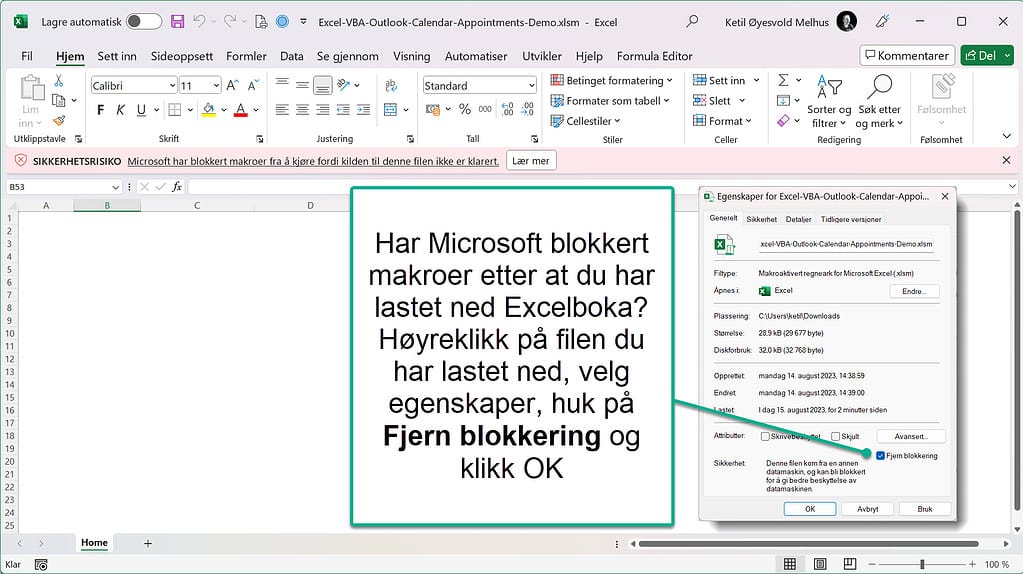1023x574 pixels.
Task: Switch to Detaljer tab in properties dialog
Action: 798,219
